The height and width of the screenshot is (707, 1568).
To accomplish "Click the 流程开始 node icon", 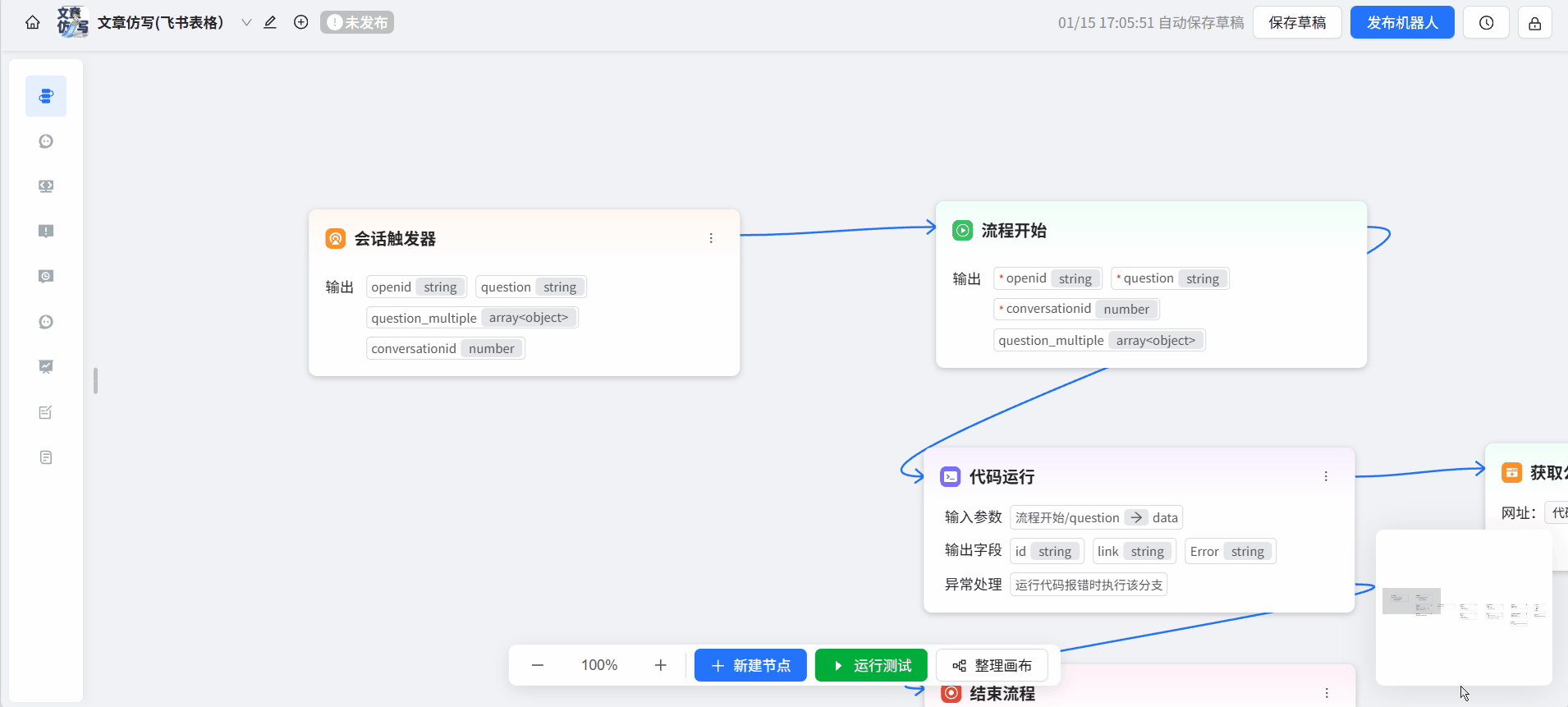I will coord(962,230).
